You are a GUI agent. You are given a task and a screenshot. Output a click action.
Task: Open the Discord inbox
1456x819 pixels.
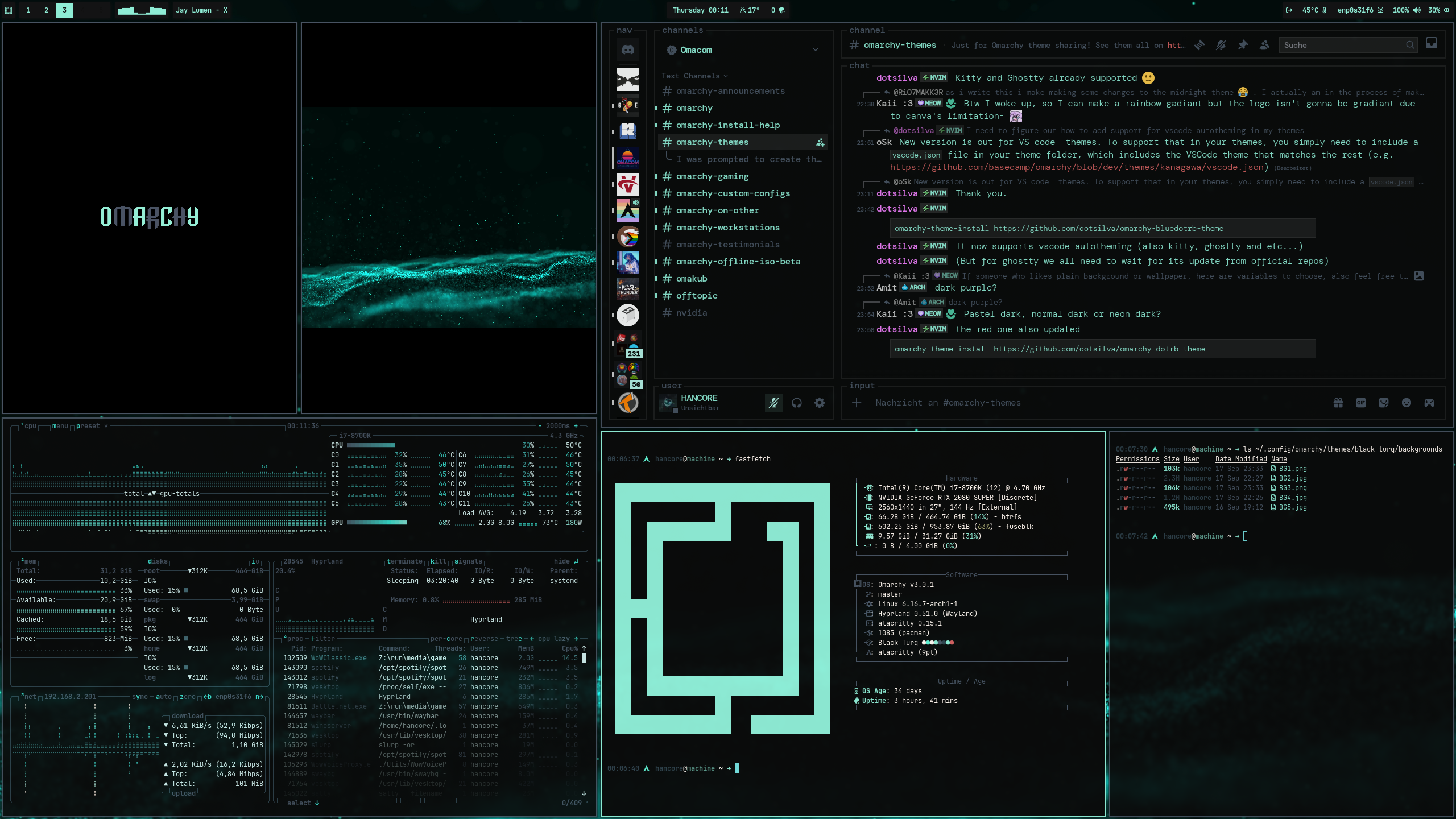(x=1432, y=44)
